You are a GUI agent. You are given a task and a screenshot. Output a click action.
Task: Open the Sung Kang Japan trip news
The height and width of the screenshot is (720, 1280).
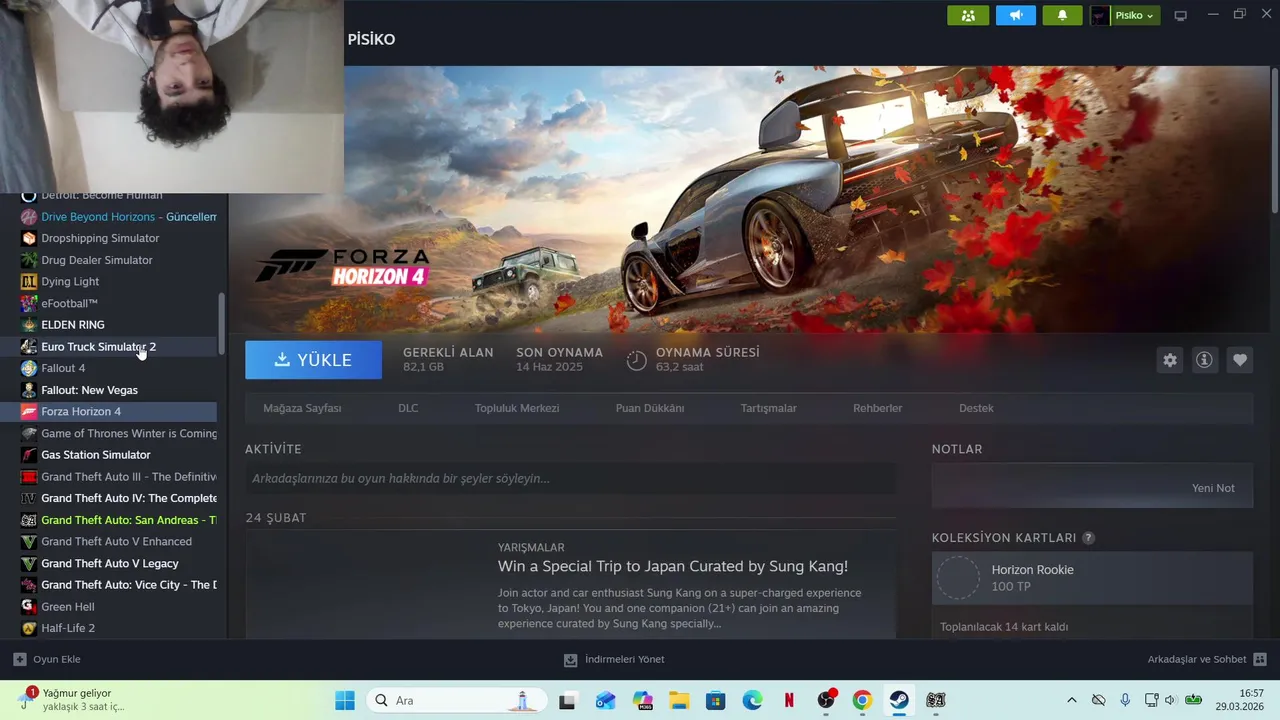click(x=672, y=566)
